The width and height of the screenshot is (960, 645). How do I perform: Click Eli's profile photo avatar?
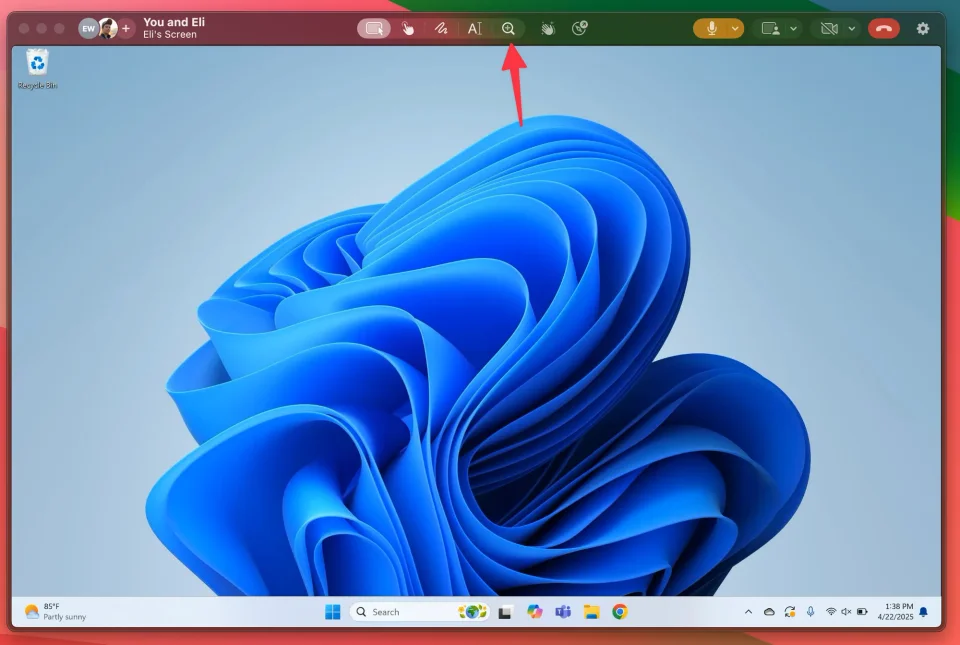(x=108, y=28)
